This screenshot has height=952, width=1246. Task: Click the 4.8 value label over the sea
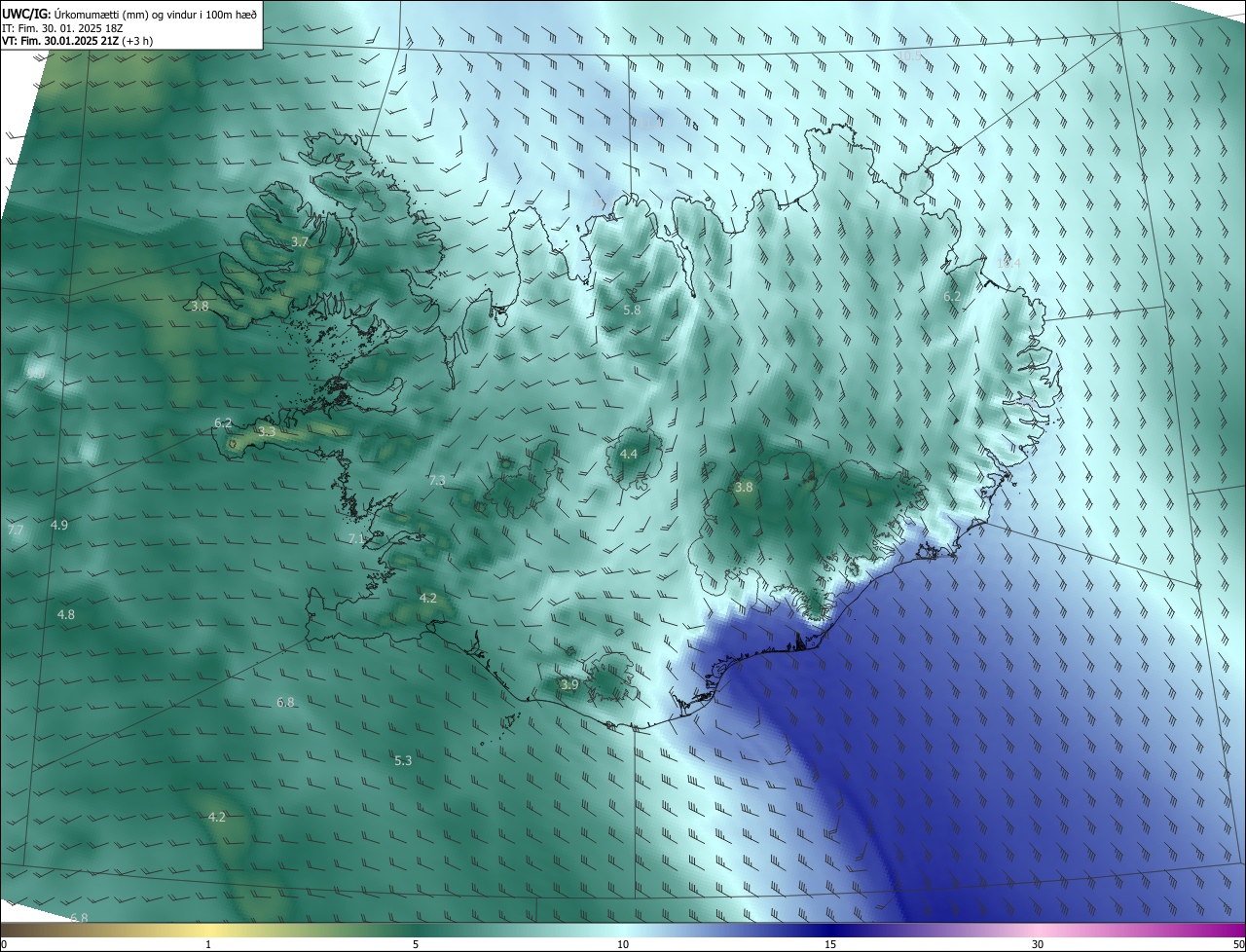click(66, 614)
